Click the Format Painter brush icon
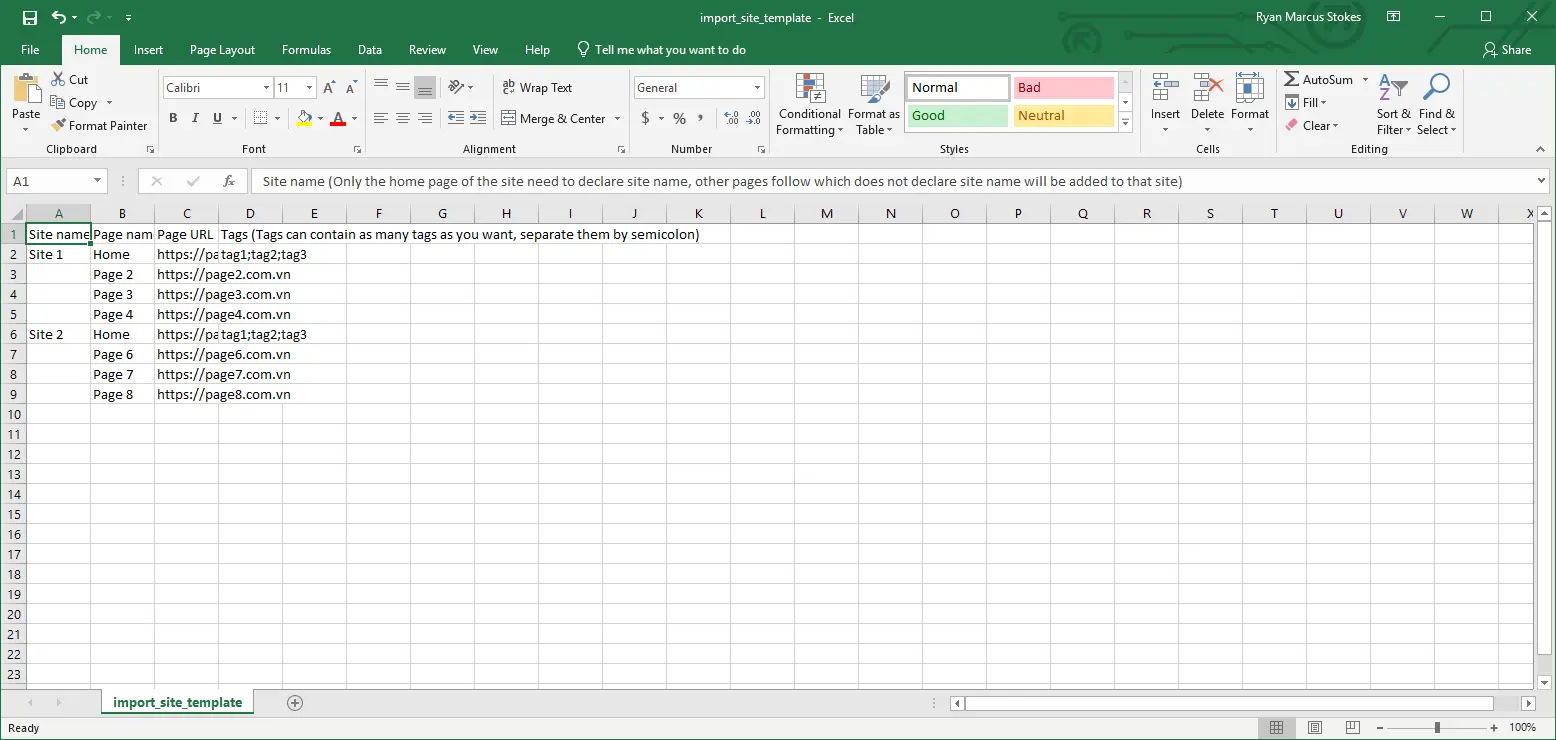Viewport: 1556px width, 740px height. click(x=57, y=126)
